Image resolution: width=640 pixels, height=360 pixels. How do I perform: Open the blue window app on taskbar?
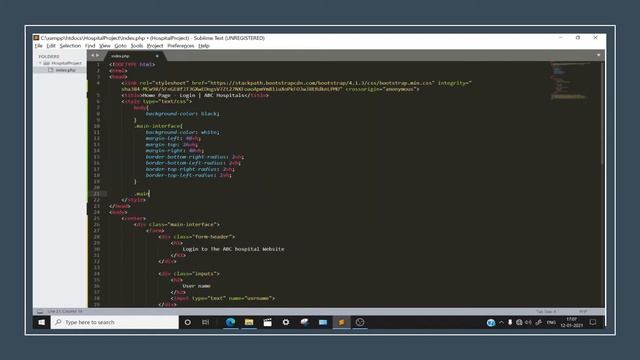coord(323,322)
